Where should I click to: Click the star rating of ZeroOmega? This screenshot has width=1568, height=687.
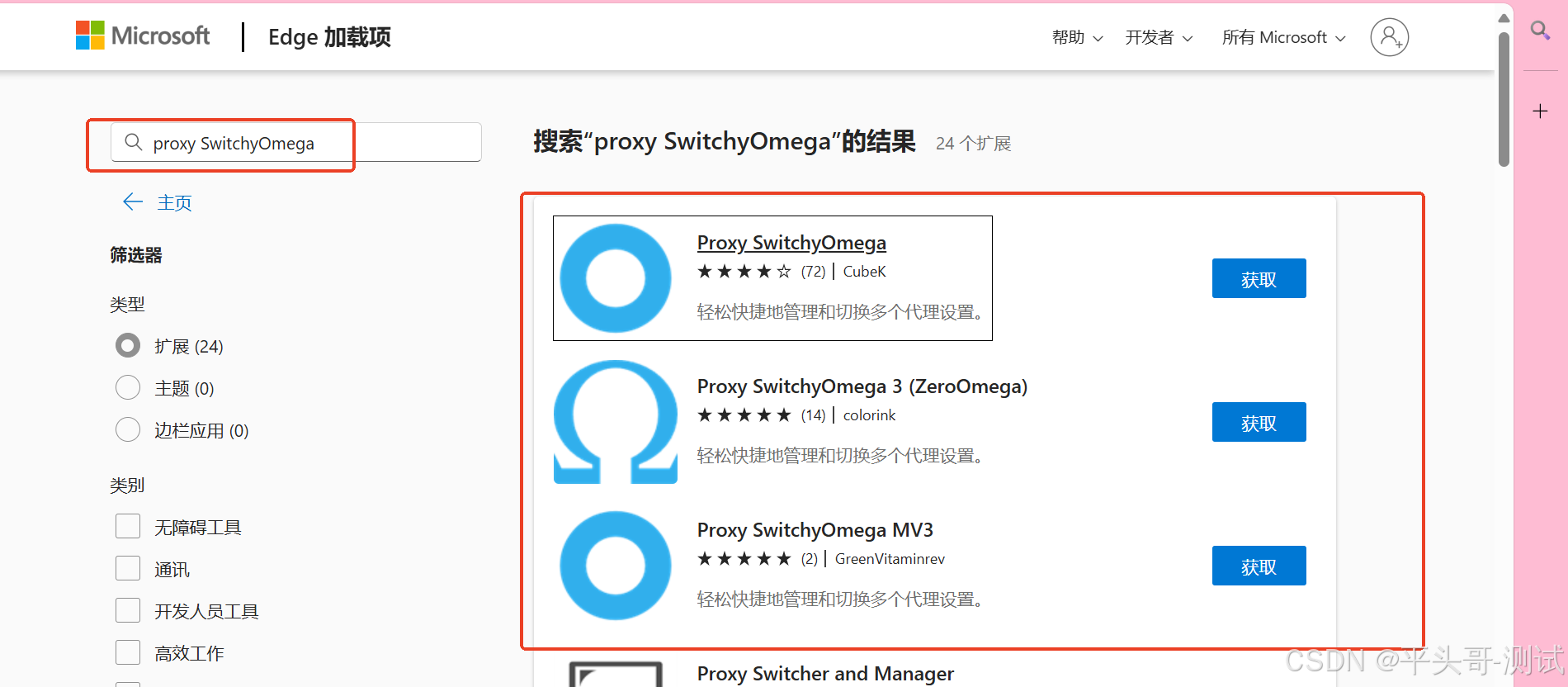click(x=744, y=415)
